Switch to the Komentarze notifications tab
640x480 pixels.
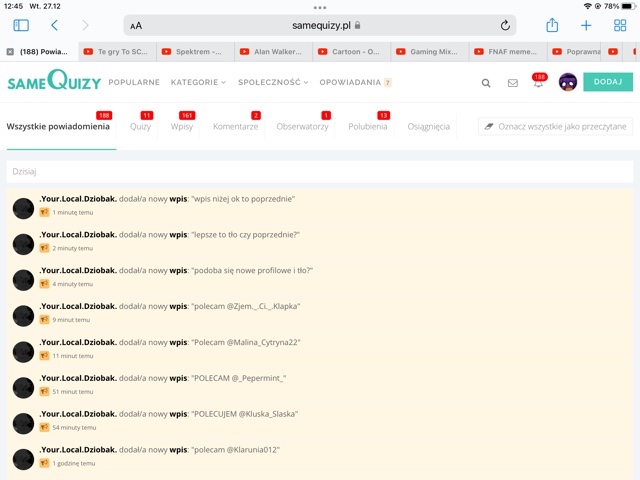pos(235,127)
